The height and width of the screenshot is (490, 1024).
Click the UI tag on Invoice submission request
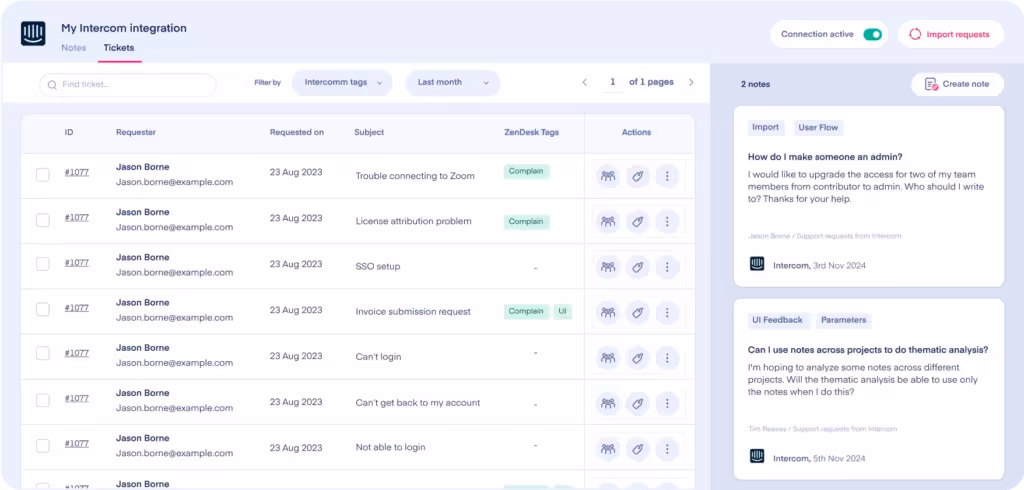562,312
